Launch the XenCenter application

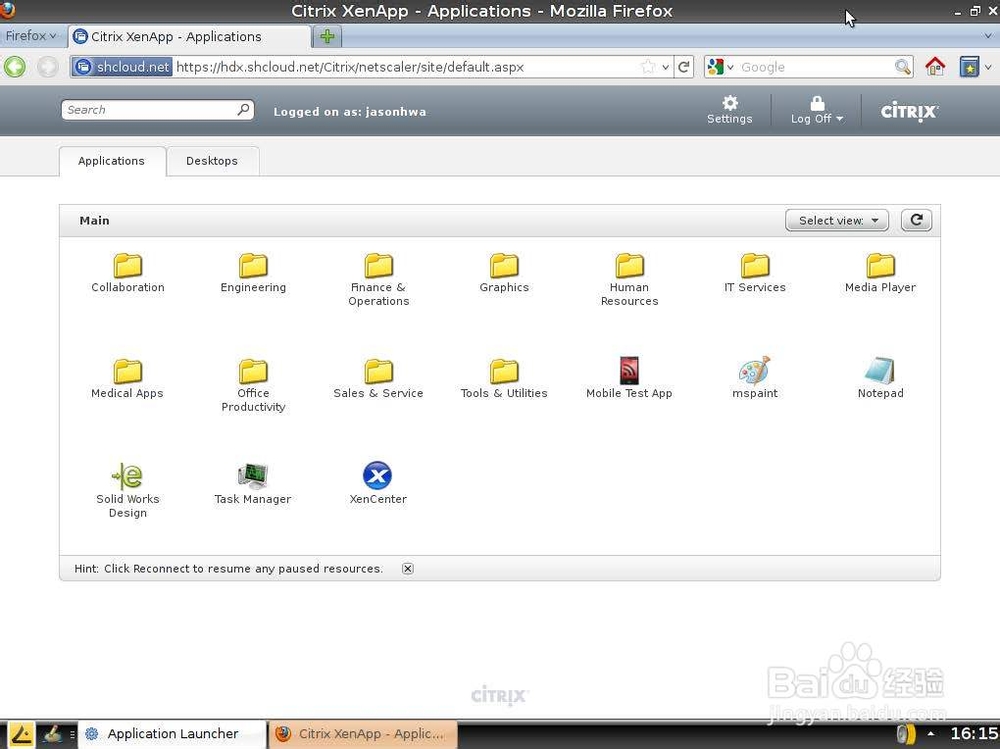[378, 484]
